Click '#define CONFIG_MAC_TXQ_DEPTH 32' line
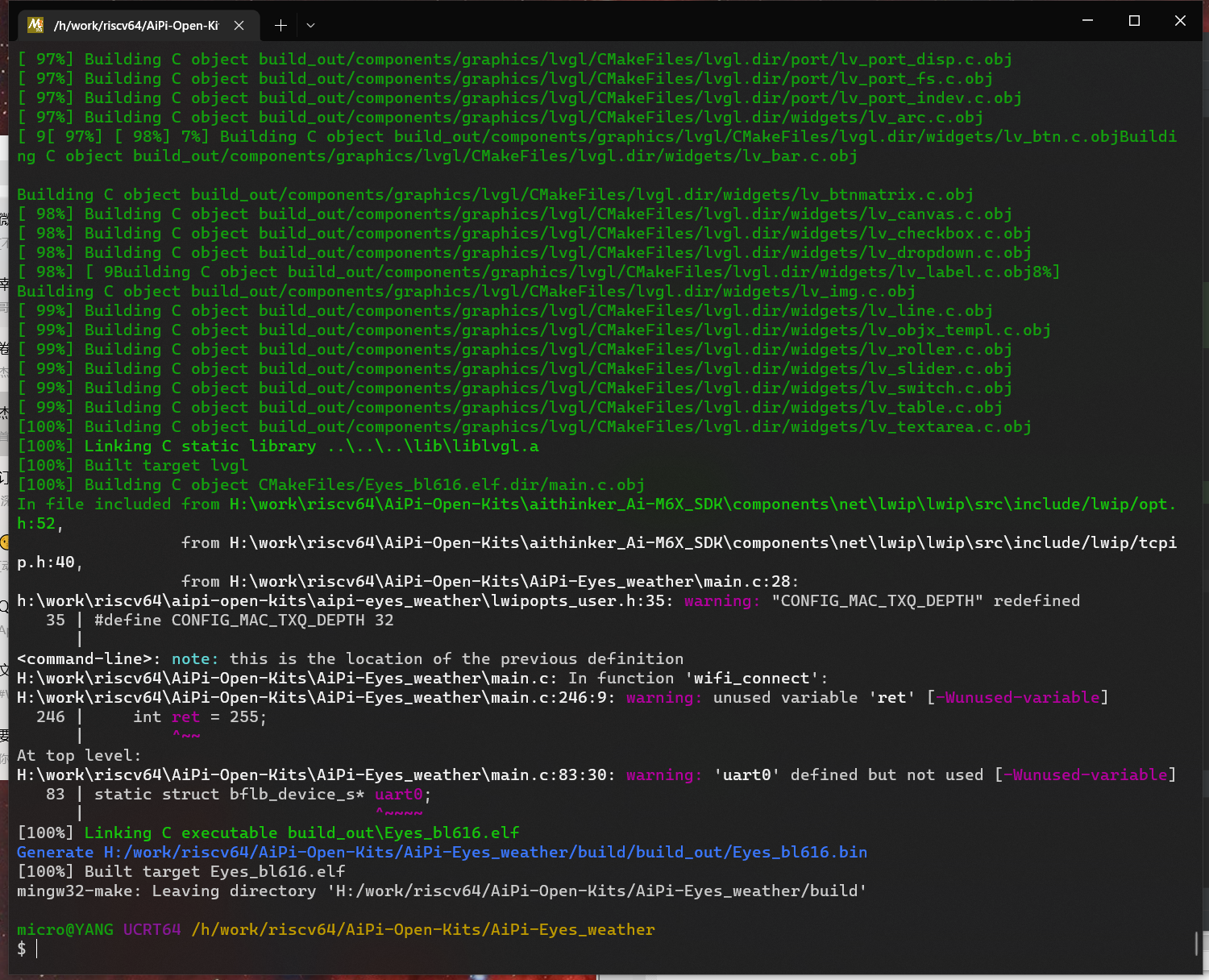The image size is (1209, 980). 244,620
